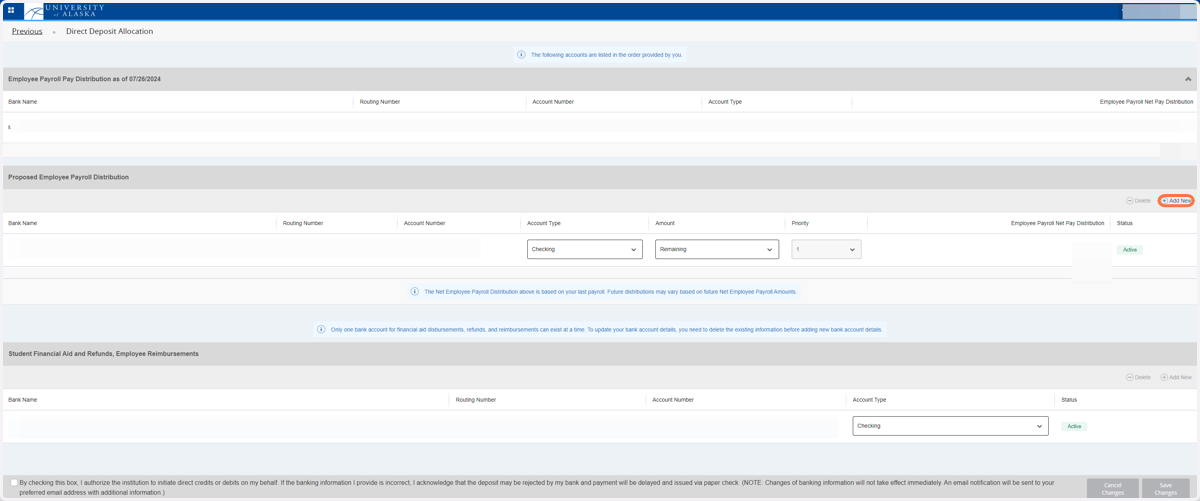Go back via the Previous link
Viewport: 1200px width, 501px height.
coord(27,31)
